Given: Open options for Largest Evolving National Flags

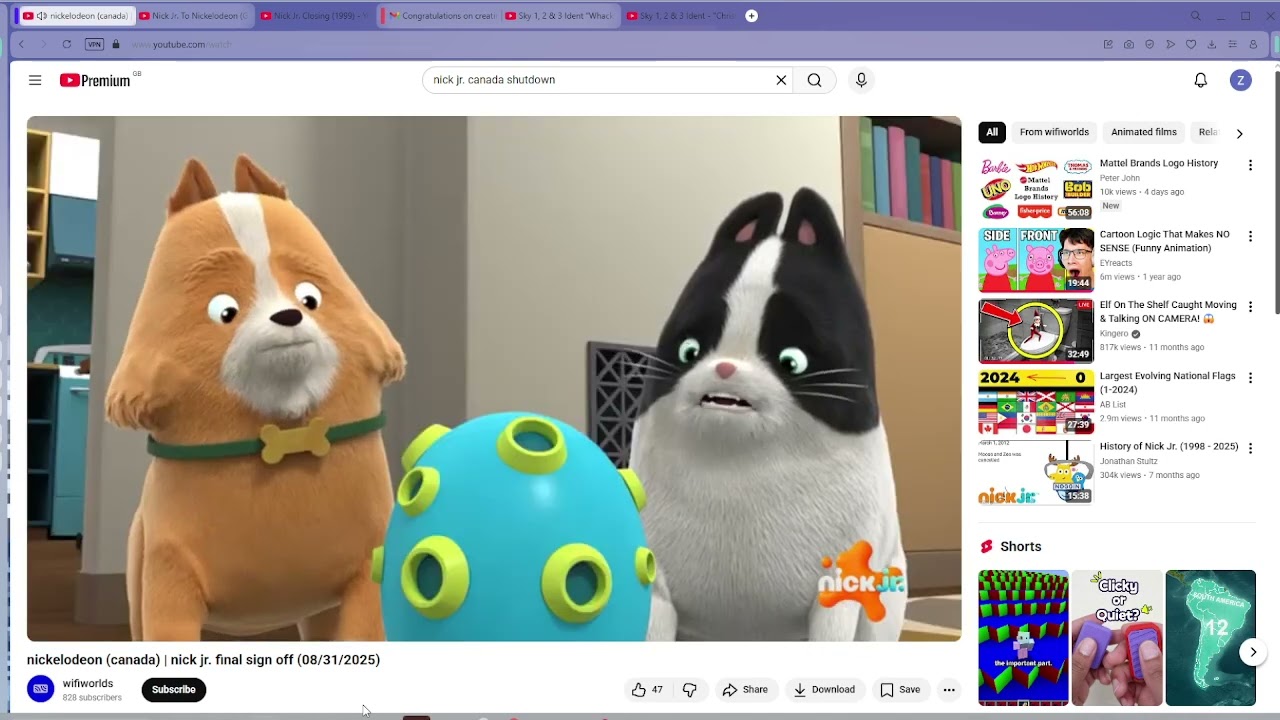Looking at the screenshot, I should (x=1250, y=378).
